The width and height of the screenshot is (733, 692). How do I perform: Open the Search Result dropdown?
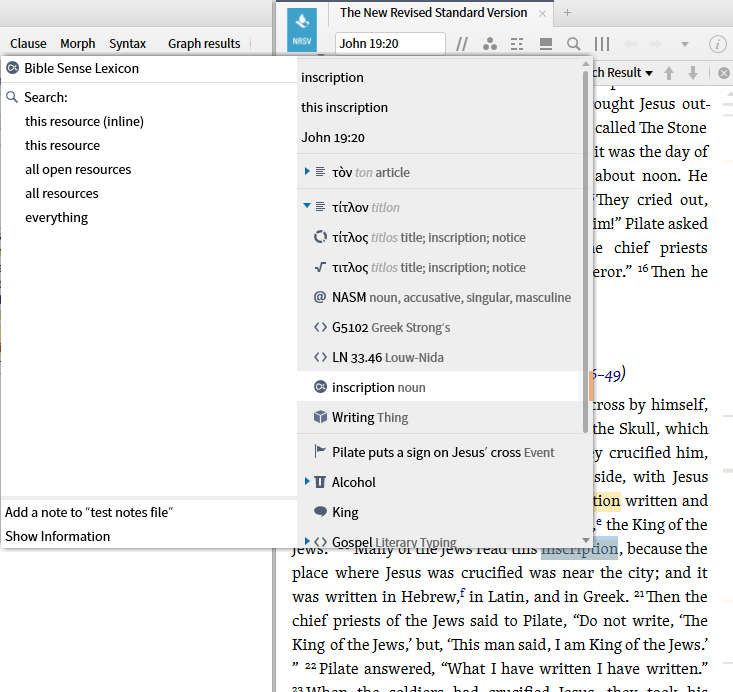click(x=623, y=73)
